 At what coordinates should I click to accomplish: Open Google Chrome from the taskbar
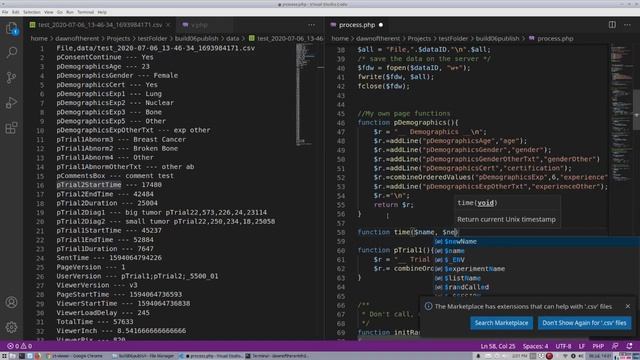(x=76, y=356)
